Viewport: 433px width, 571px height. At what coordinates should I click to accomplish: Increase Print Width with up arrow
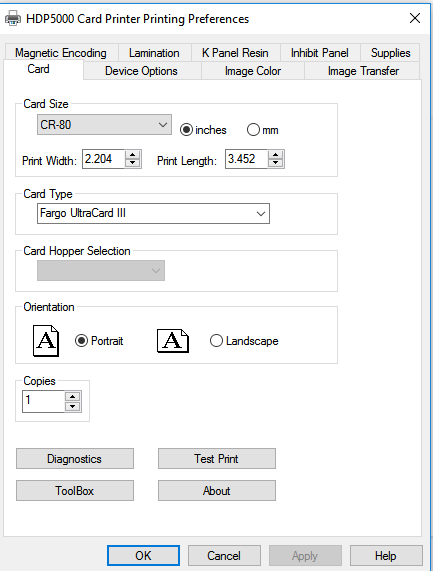pos(133,155)
